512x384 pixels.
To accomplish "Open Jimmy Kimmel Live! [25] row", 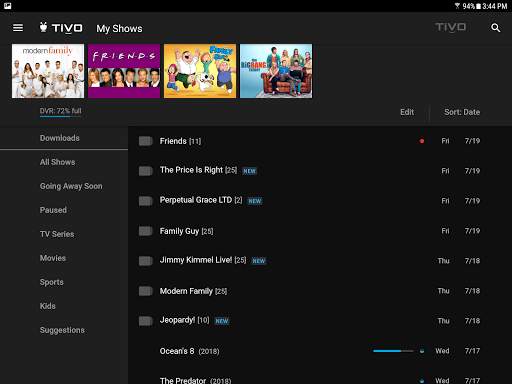I will tap(320, 261).
